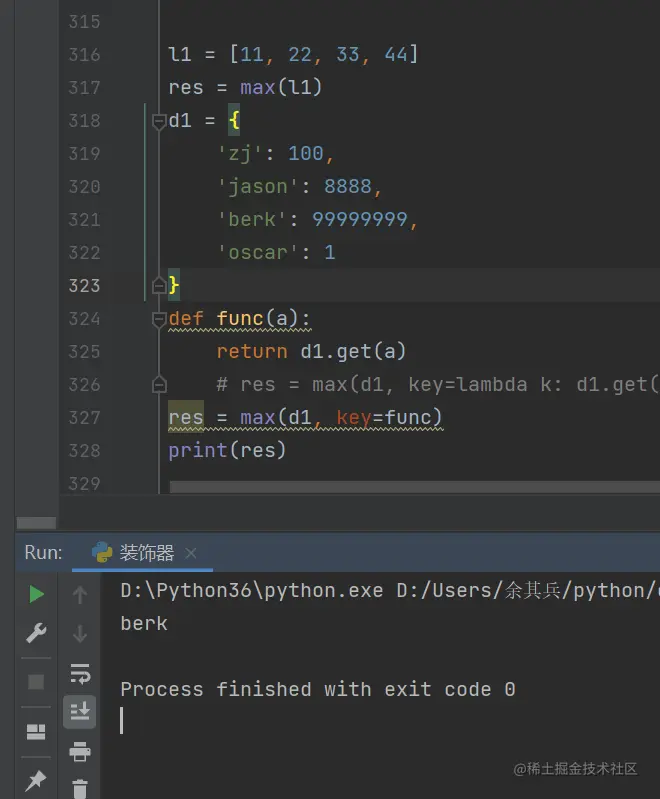This screenshot has width=660, height=799.
Task: Click the commented lambda line 326
Action: click(x=437, y=385)
